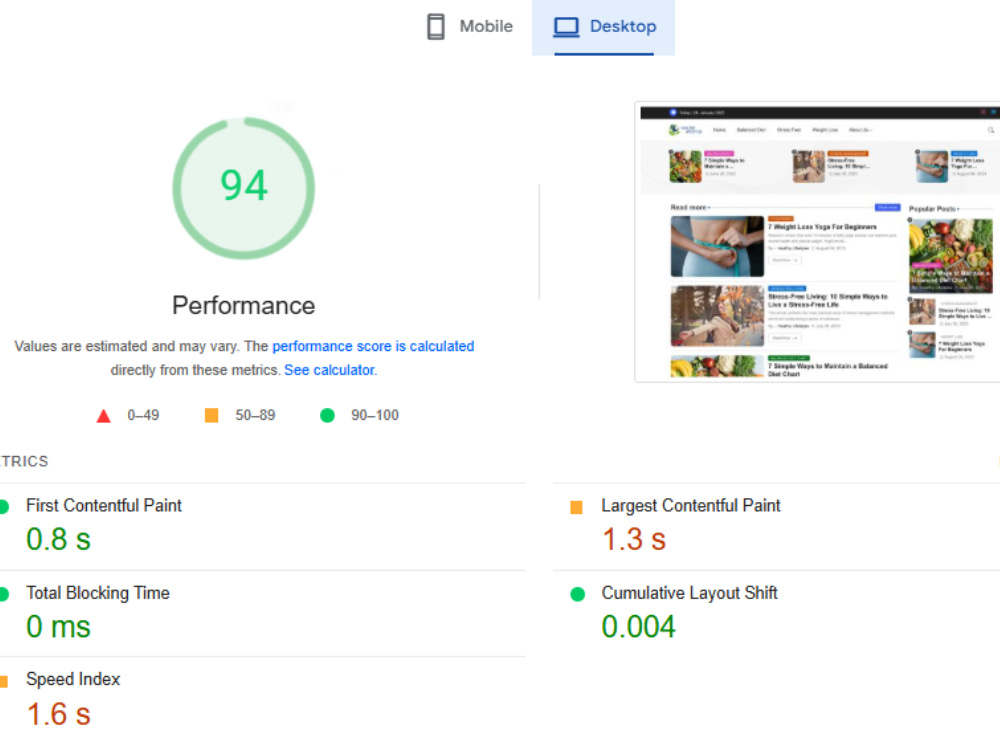Click the First Contentful Paint metric label
1000x750 pixels.
104,506
